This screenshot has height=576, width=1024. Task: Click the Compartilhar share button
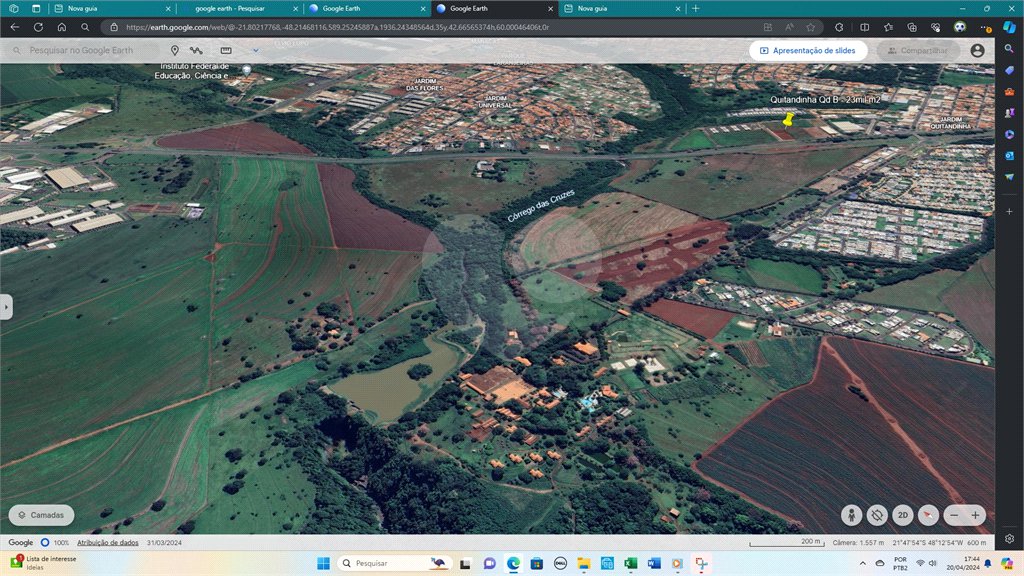[x=918, y=50]
